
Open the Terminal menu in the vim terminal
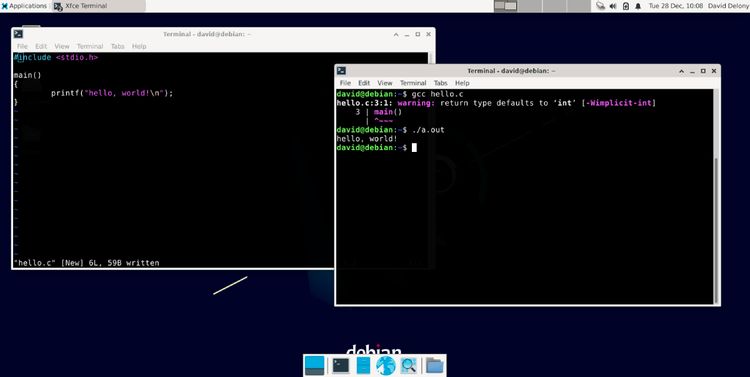90,46
